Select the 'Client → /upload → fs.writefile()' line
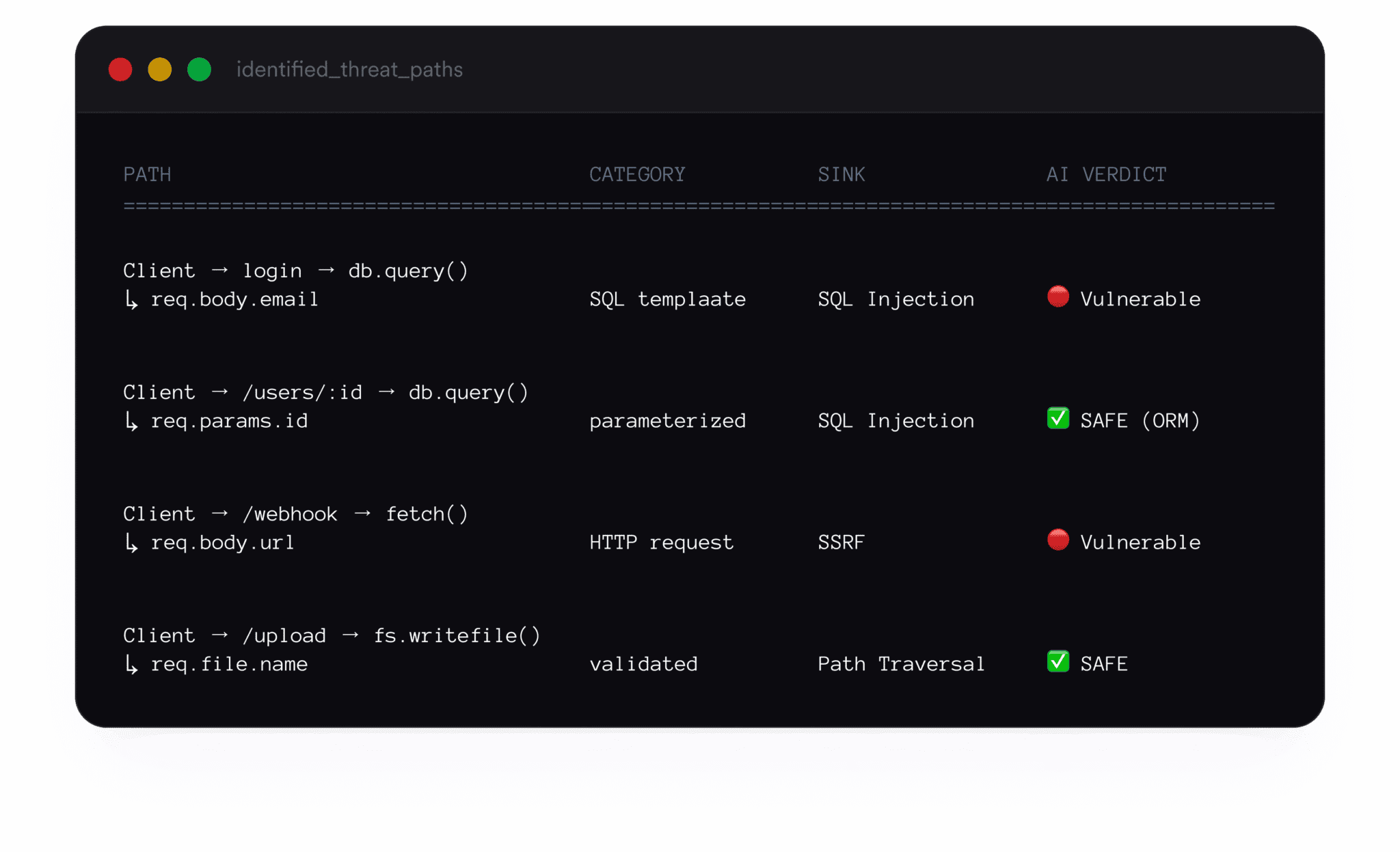Screen dimensions: 1400x852 [332, 635]
